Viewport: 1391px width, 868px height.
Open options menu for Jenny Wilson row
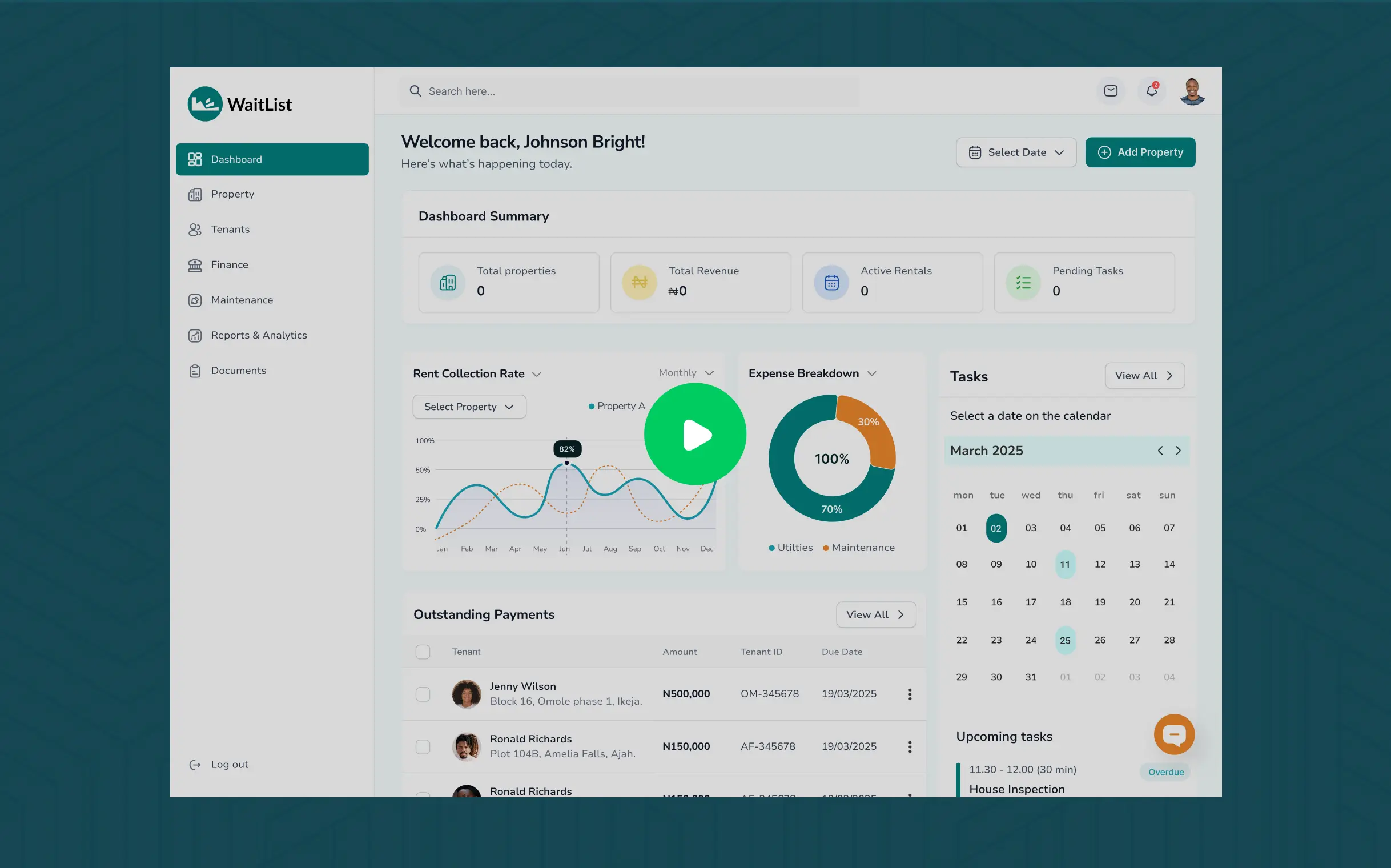coord(909,694)
